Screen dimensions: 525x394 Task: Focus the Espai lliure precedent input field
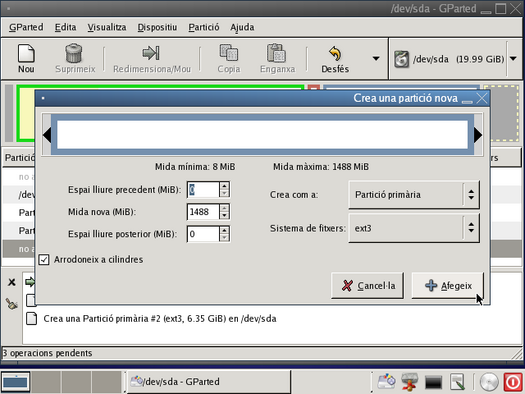pos(203,189)
